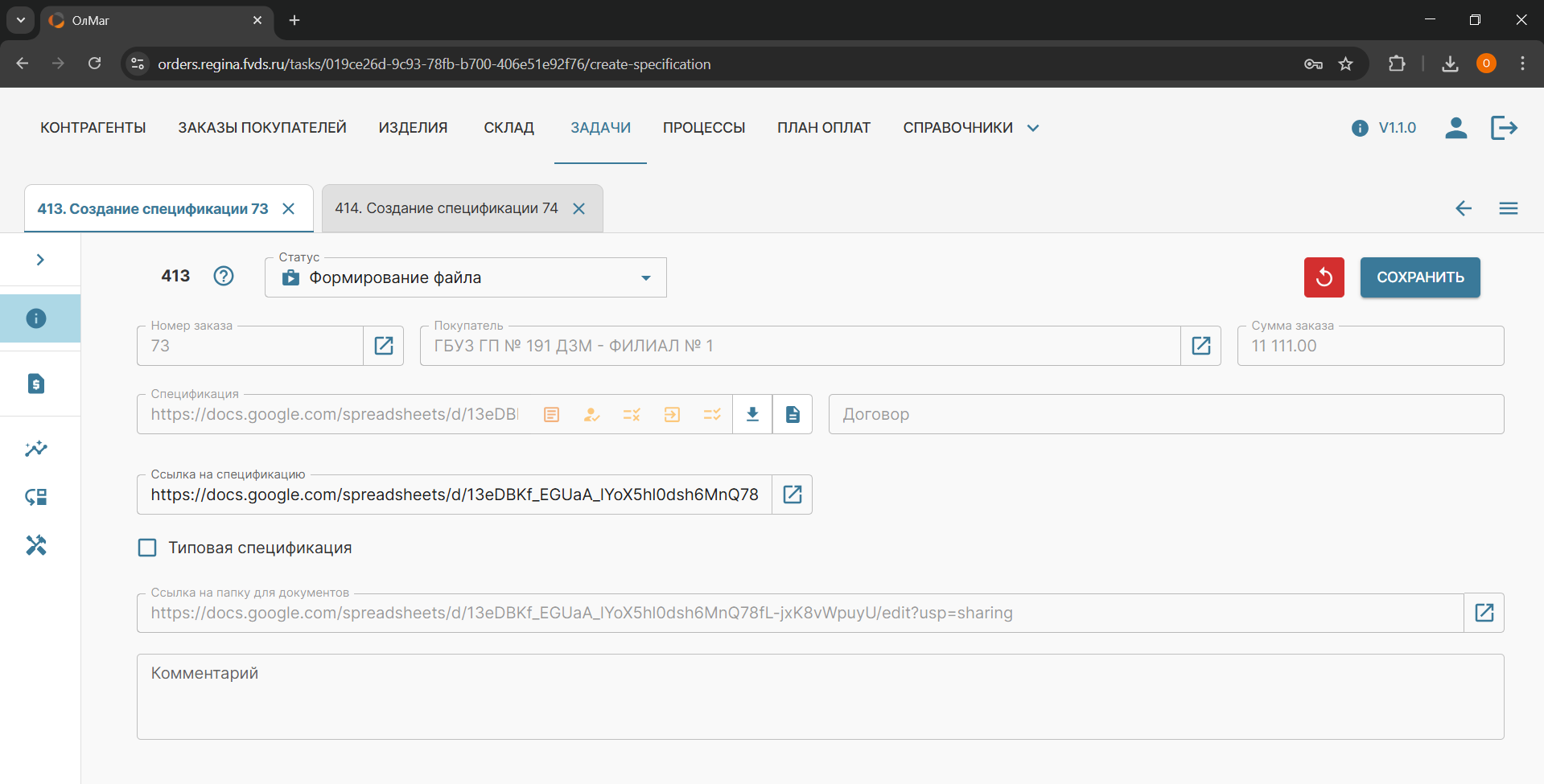Enable the Типовая спецификация checkbox
1544x784 pixels.
tap(147, 548)
